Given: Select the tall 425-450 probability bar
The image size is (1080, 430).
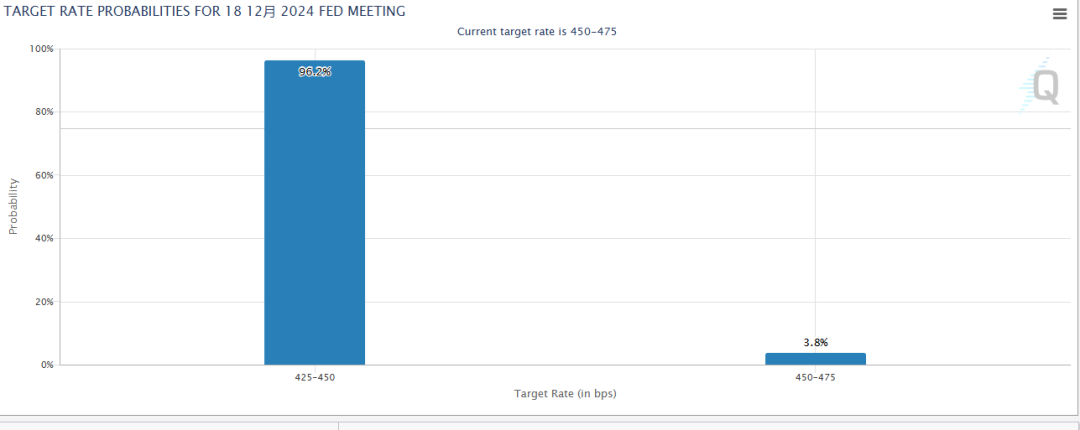Looking at the screenshot, I should pyautogui.click(x=314, y=220).
